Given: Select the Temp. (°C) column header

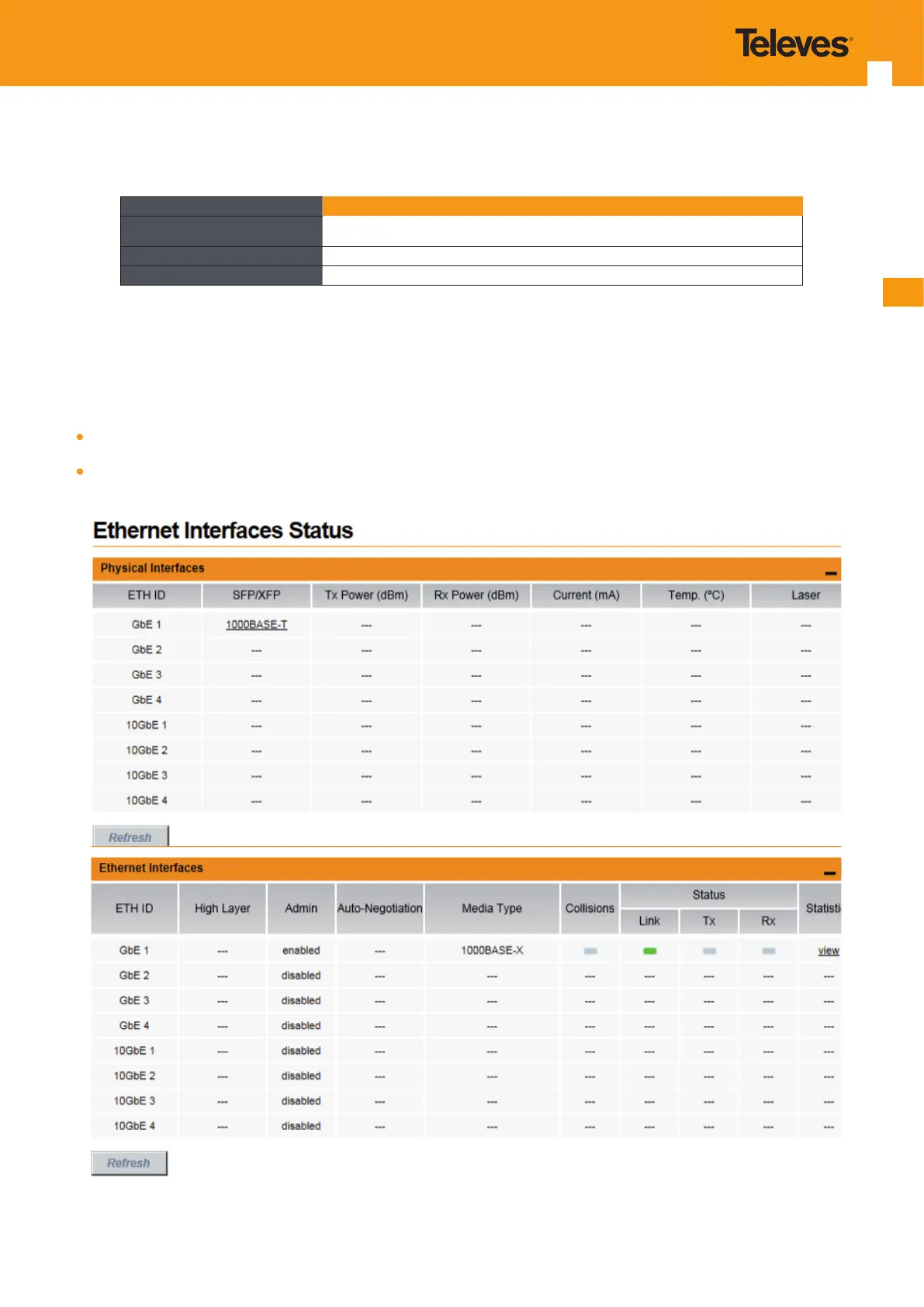Looking at the screenshot, I should 696,595.
